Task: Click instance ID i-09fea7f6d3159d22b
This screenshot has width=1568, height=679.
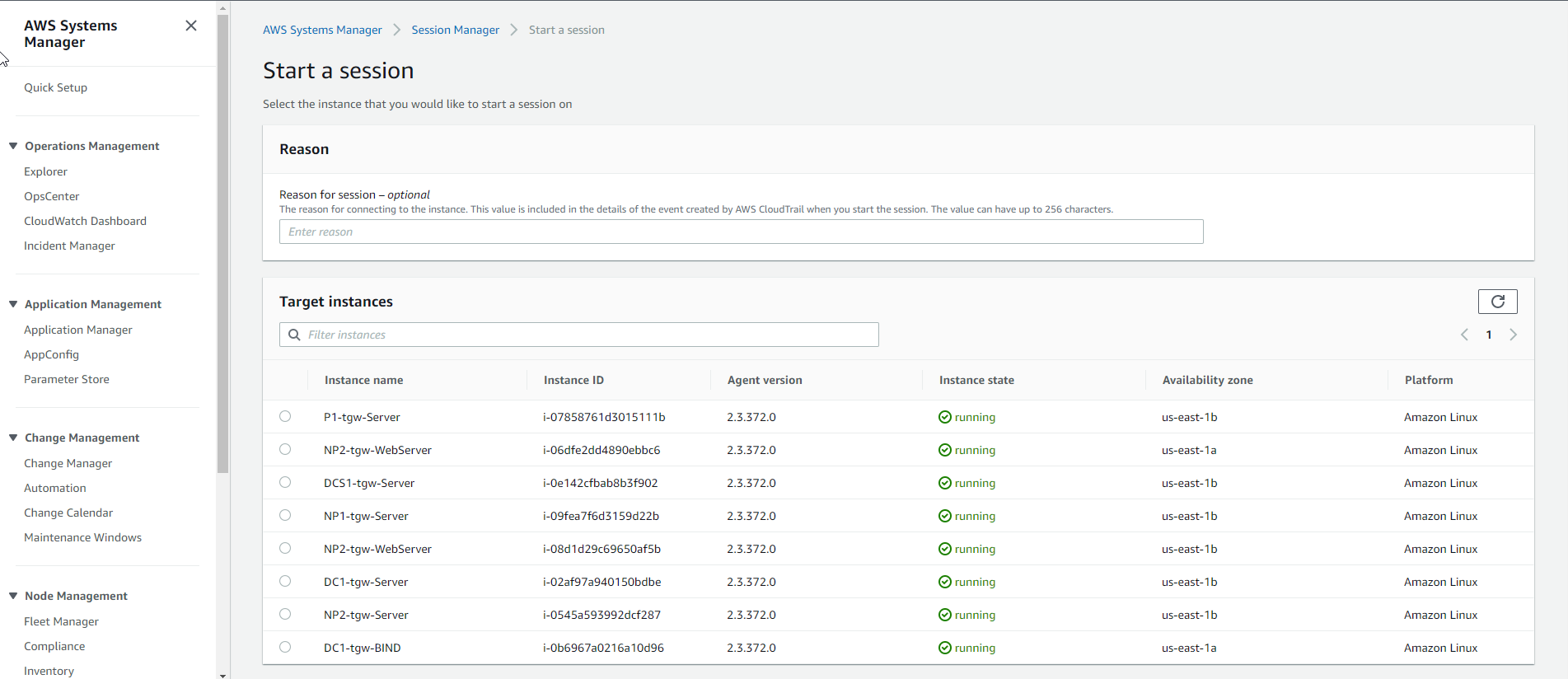Action: point(601,516)
